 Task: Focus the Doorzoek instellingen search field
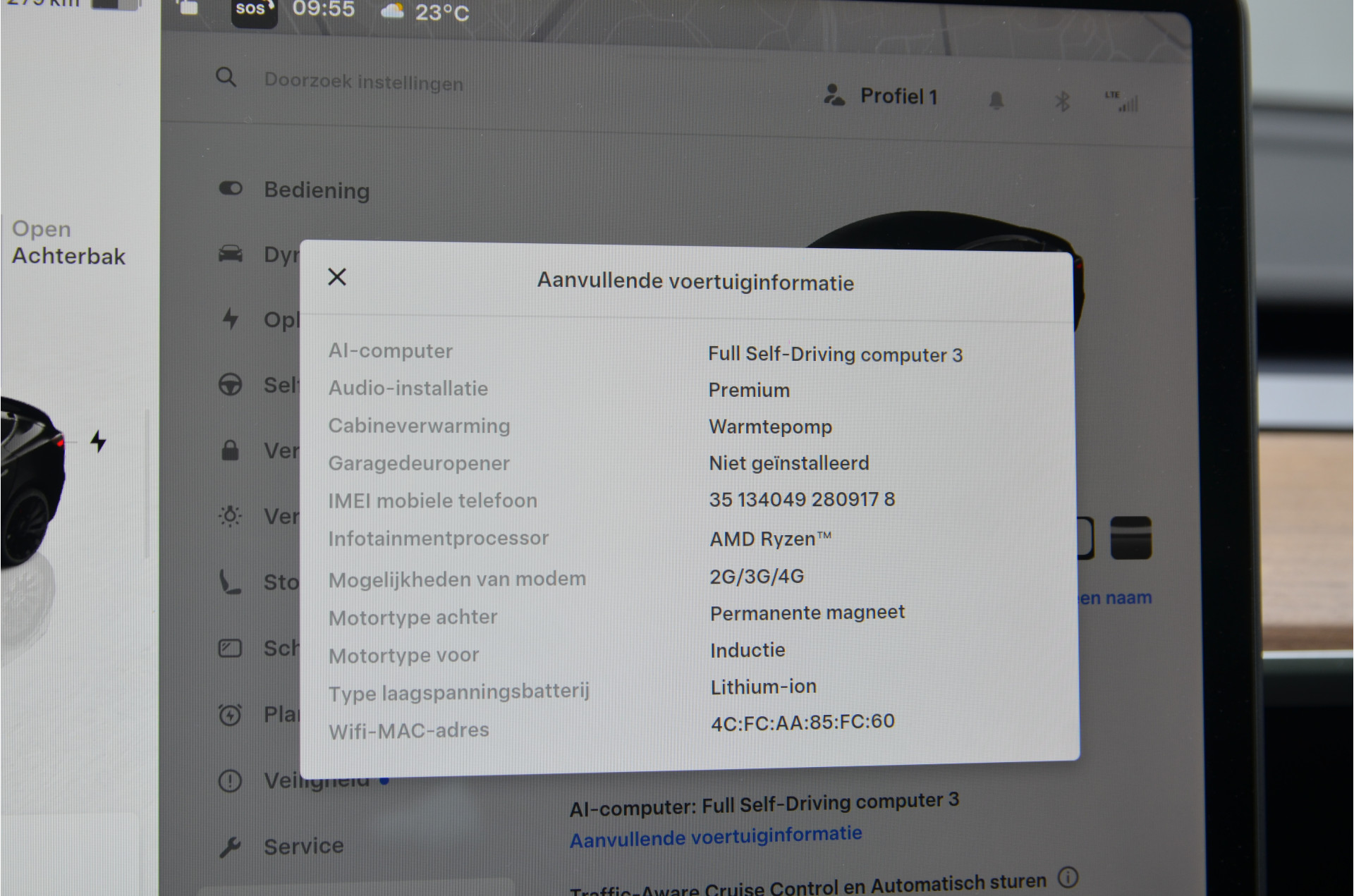tap(363, 82)
